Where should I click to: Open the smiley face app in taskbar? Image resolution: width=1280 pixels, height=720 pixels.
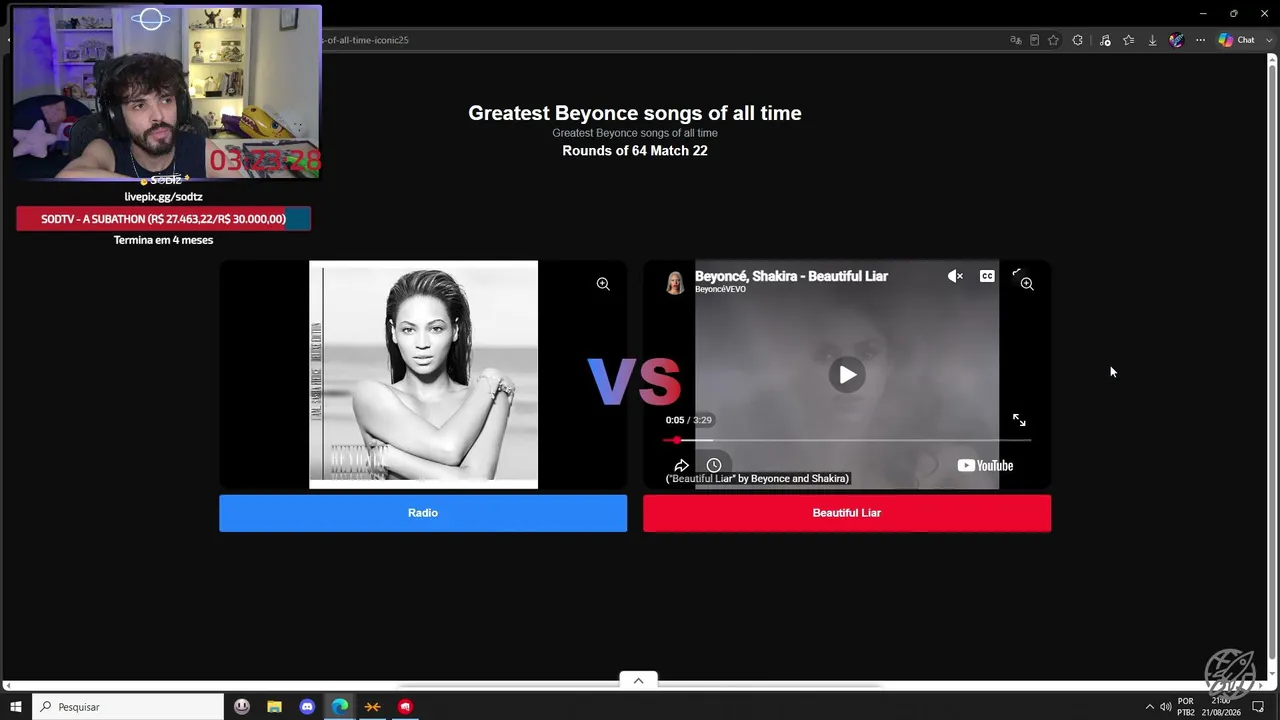pyautogui.click(x=242, y=707)
